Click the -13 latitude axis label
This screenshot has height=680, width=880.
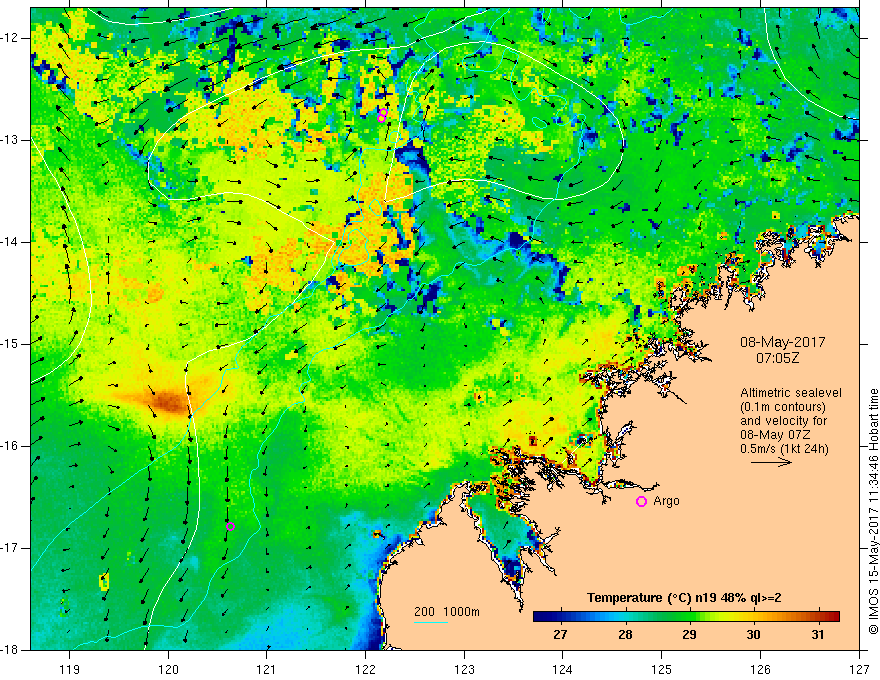pyautogui.click(x=11, y=140)
